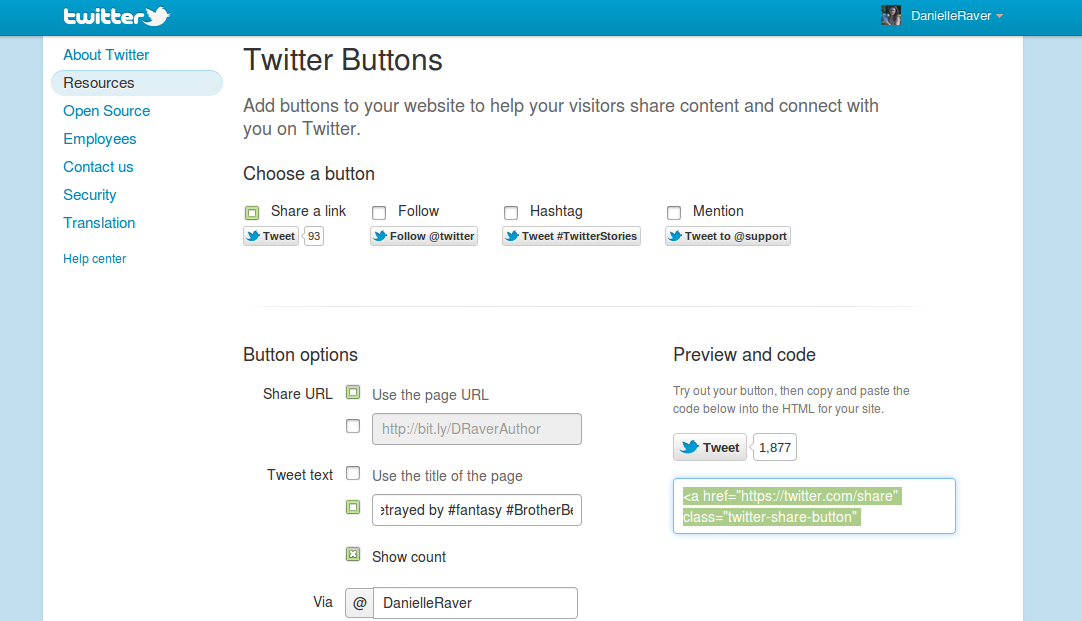Toggle the Show count checkbox
The image size is (1082, 621).
(353, 554)
